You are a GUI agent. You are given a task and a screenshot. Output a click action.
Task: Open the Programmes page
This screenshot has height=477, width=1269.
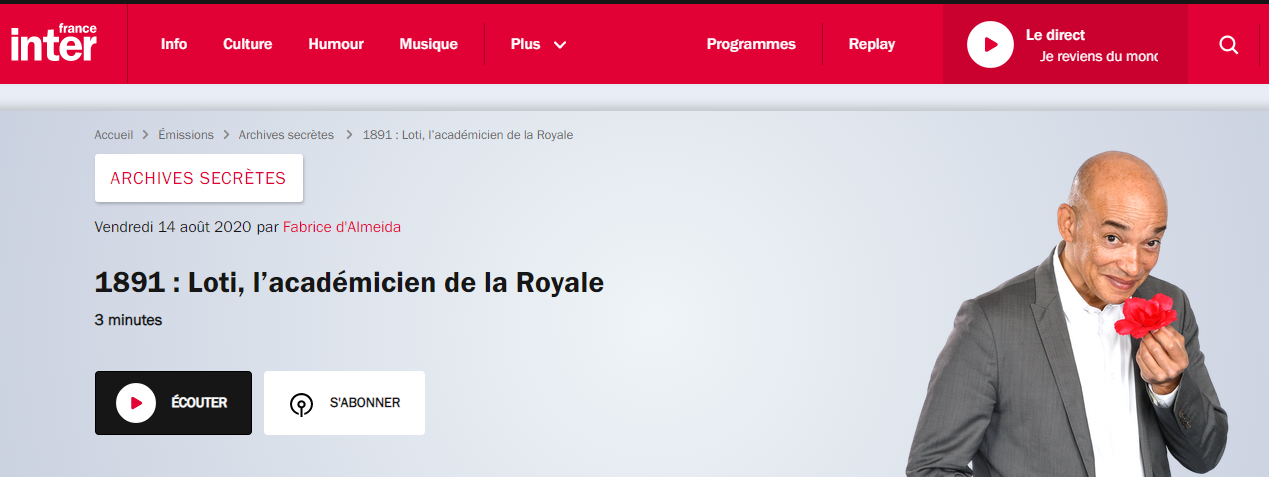[x=751, y=44]
